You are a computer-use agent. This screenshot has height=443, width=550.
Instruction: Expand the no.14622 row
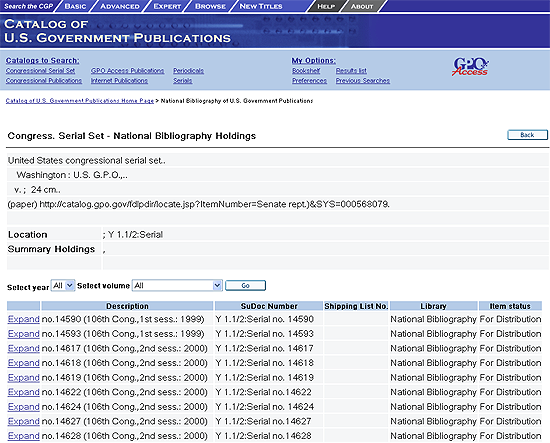coord(24,392)
